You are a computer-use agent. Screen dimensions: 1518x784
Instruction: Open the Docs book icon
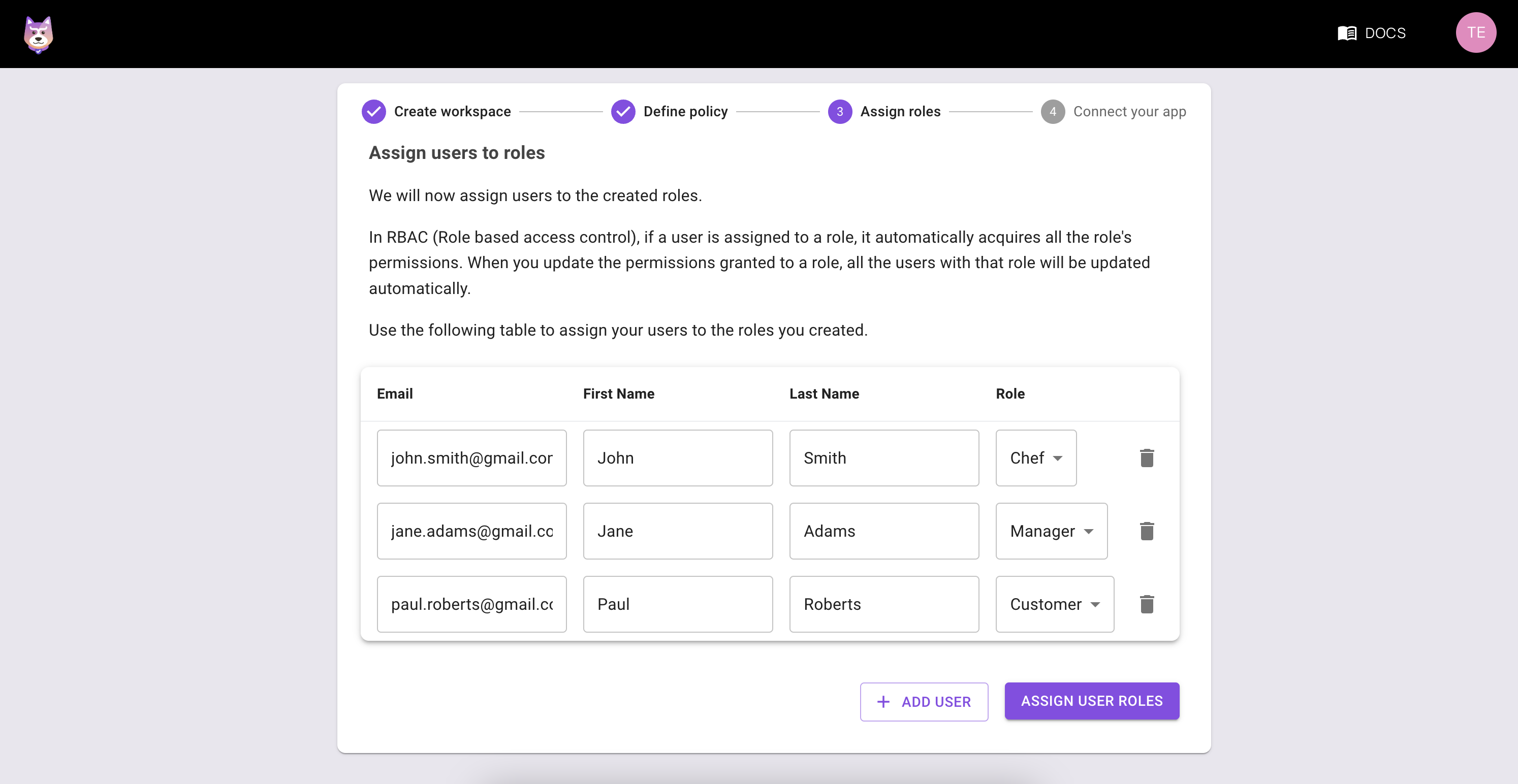pyautogui.click(x=1346, y=33)
